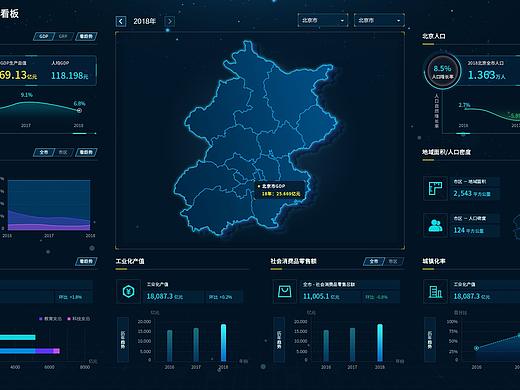Image resolution: width=520 pixels, height=390 pixels.
Task: Click the 2018年 year label
Action: pos(145,21)
